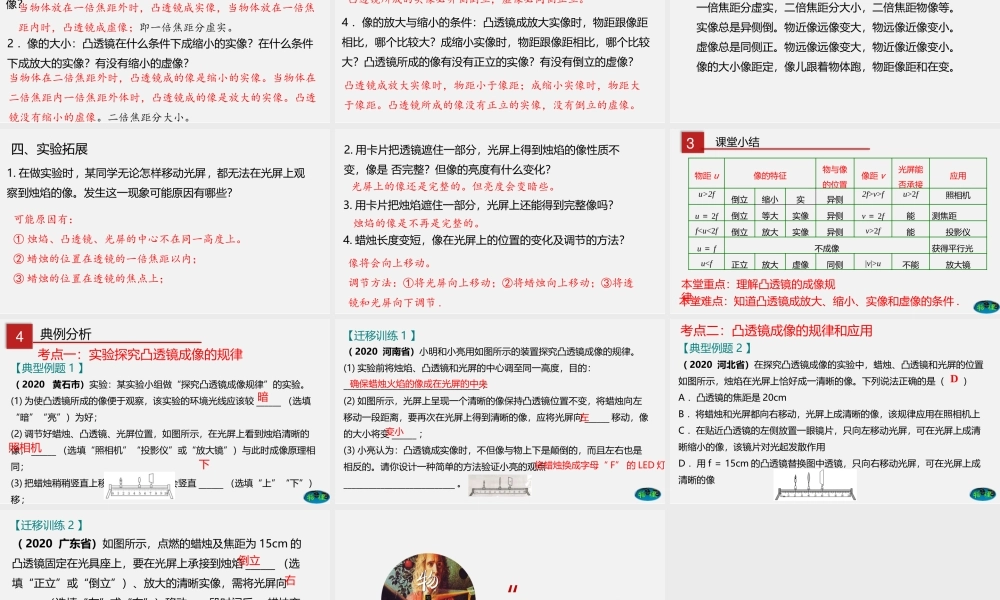
Task: Click table header cell 物距 u
Action: 707,175
